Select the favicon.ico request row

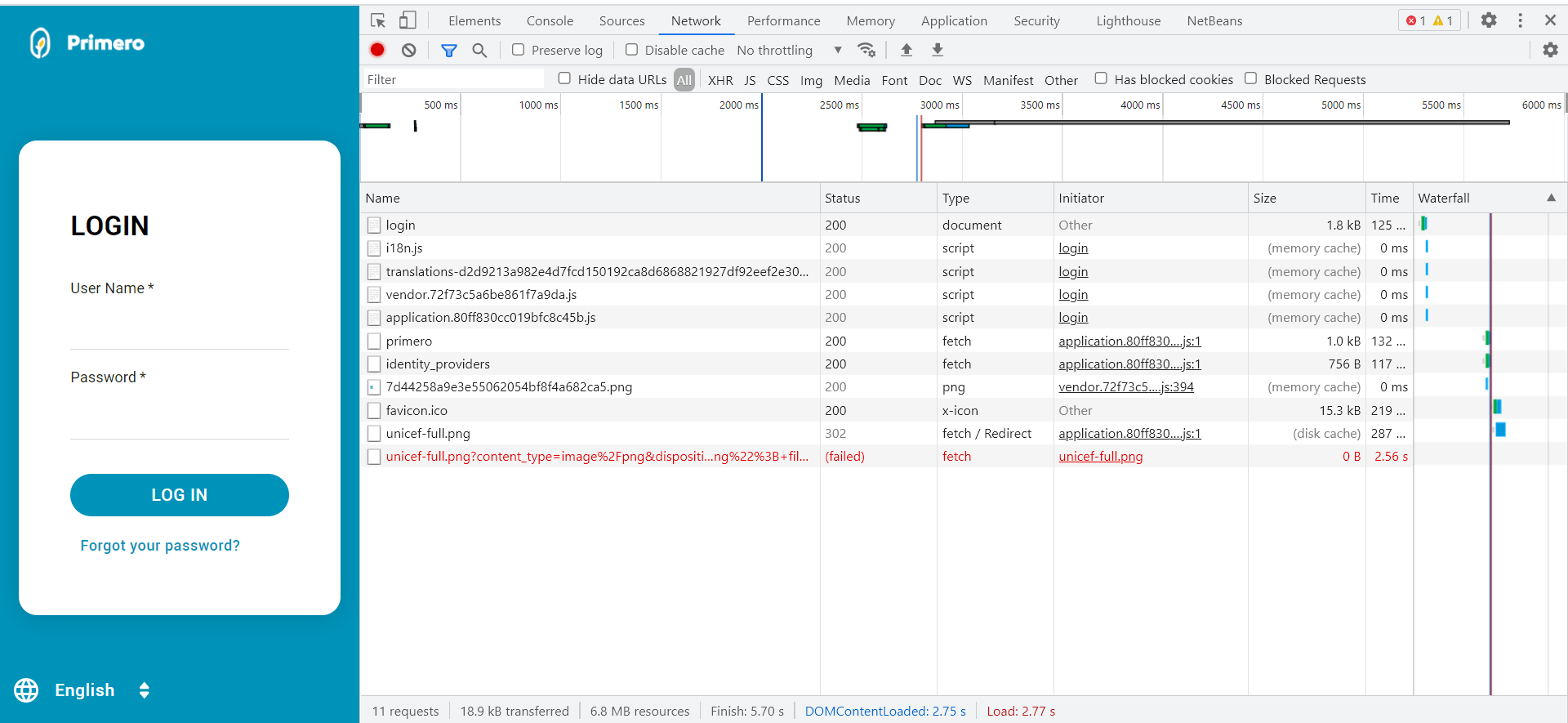888,410
